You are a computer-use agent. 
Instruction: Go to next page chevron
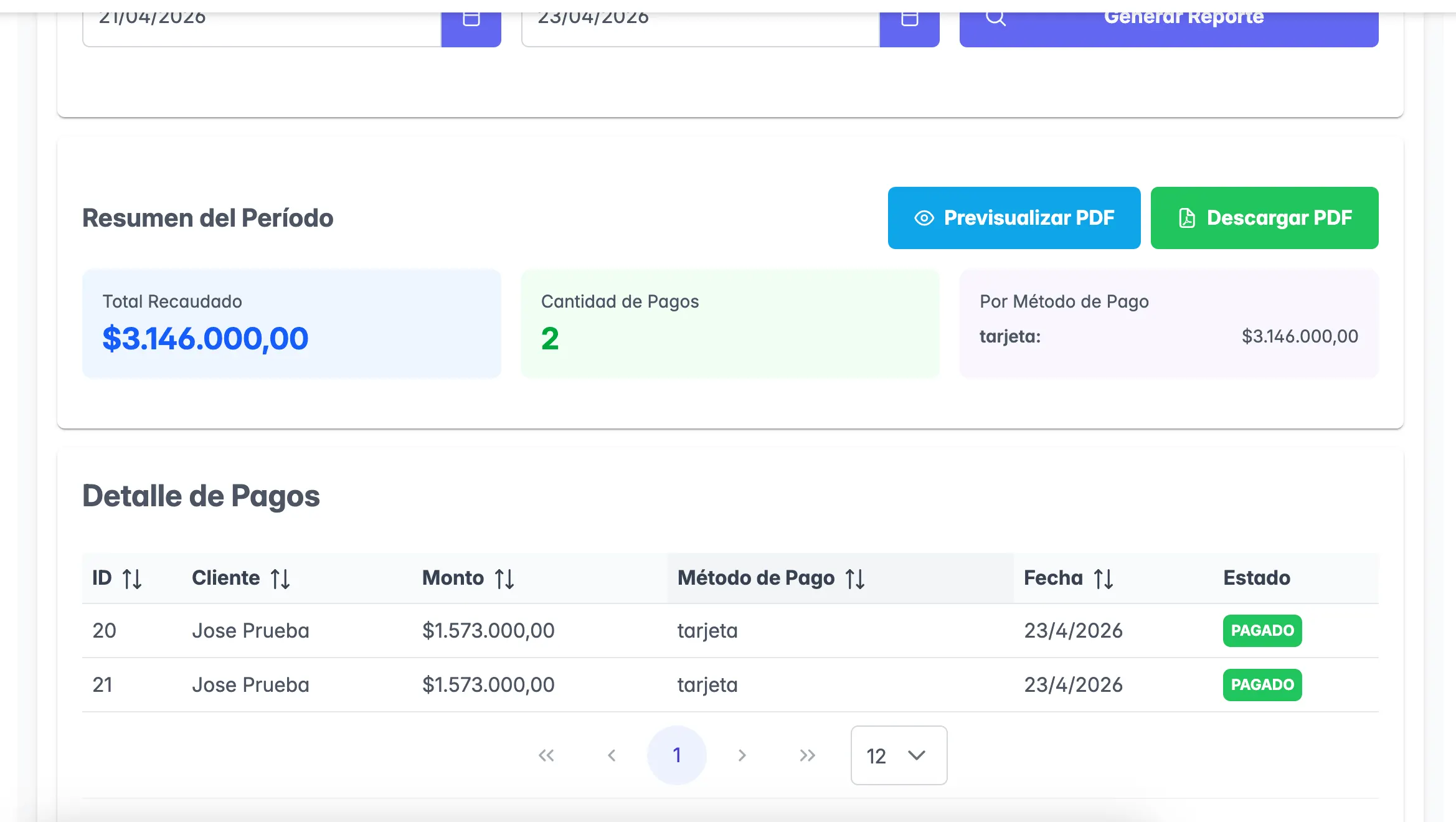click(742, 755)
